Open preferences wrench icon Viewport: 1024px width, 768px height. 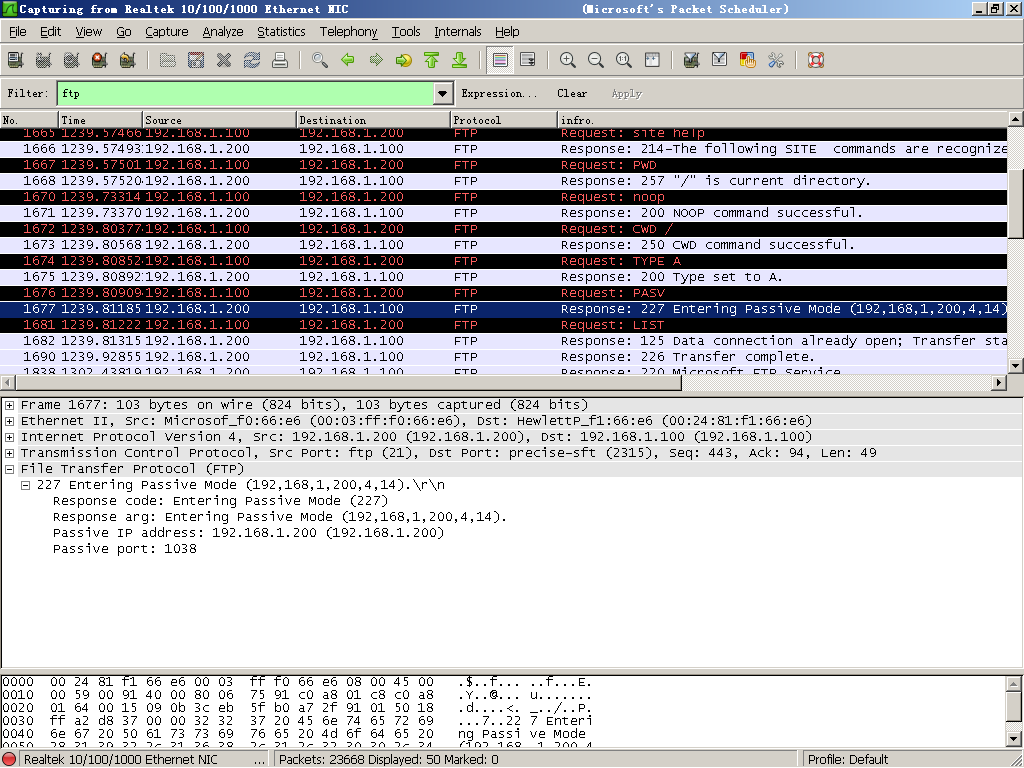pos(776,60)
